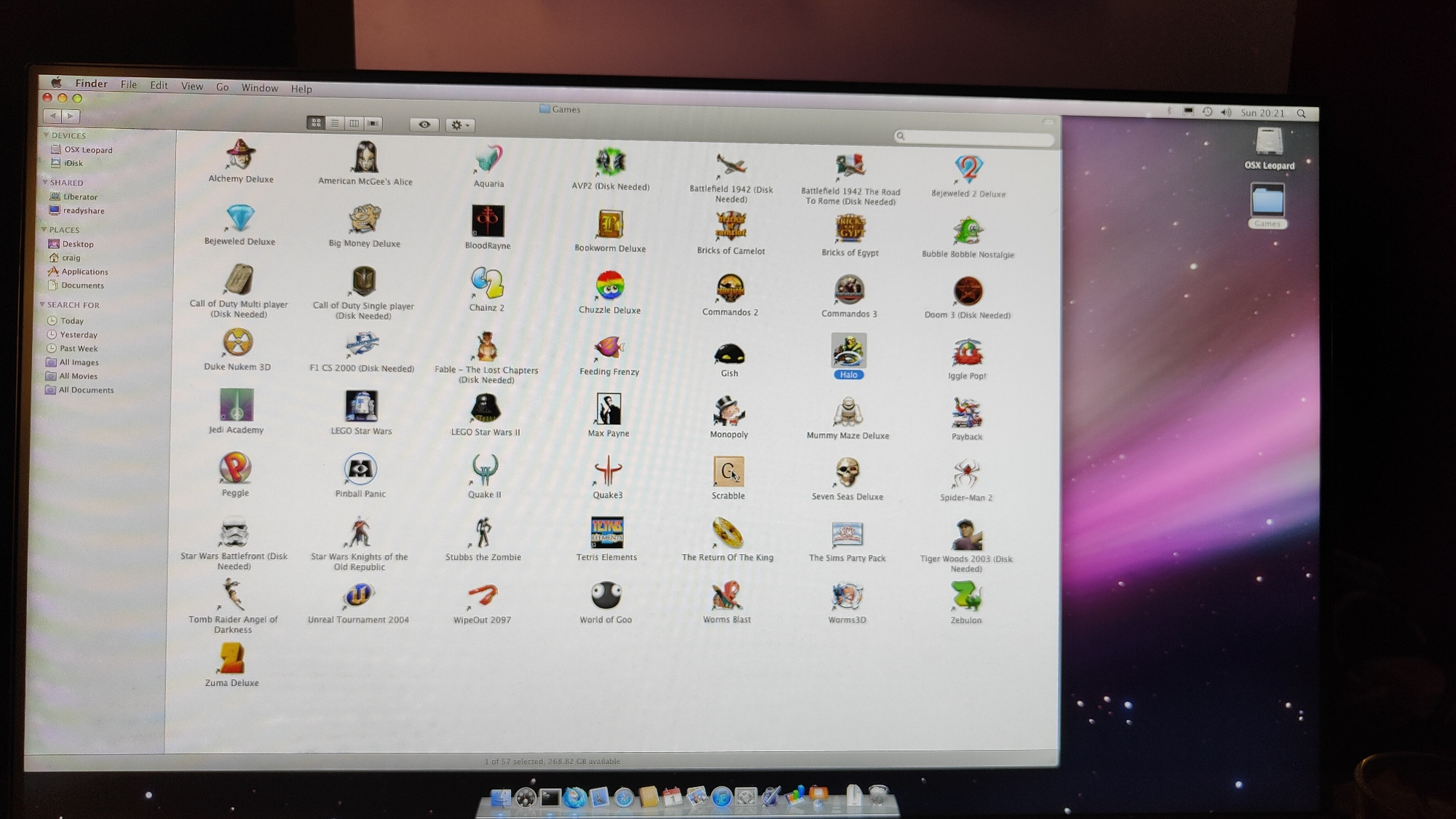Open OSX Leopard in sidebar
1456x819 pixels.
pos(82,149)
